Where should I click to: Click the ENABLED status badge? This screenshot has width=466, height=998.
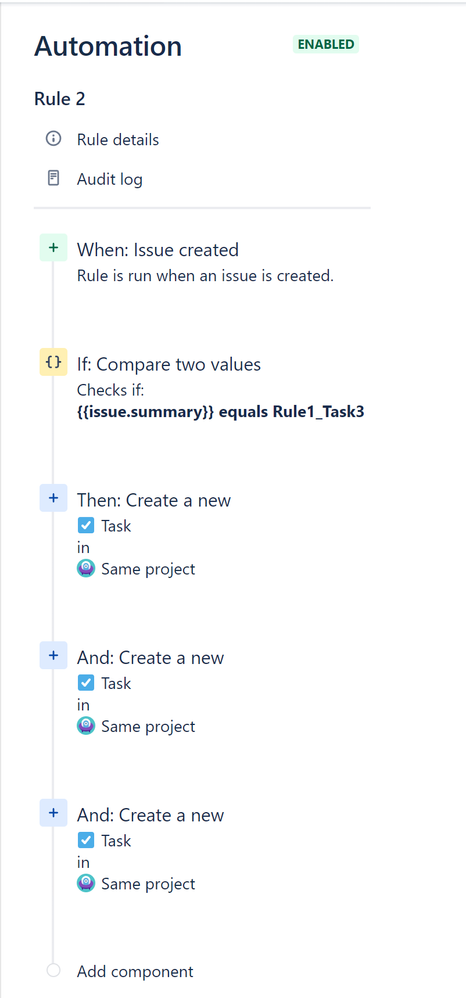click(326, 45)
